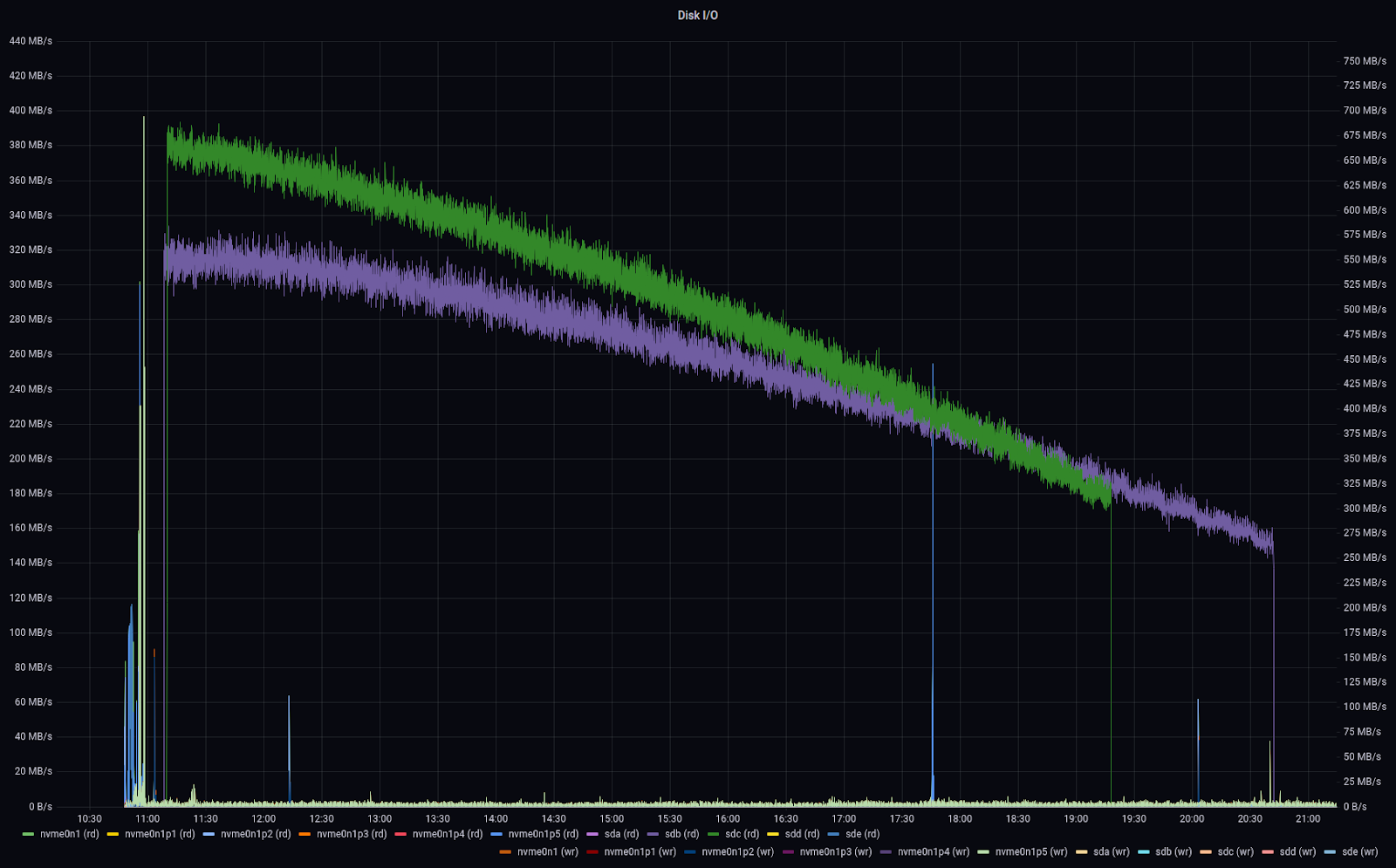Click the sdd (rd) yellow legend swatch
The width and height of the screenshot is (1396, 868).
[773, 834]
